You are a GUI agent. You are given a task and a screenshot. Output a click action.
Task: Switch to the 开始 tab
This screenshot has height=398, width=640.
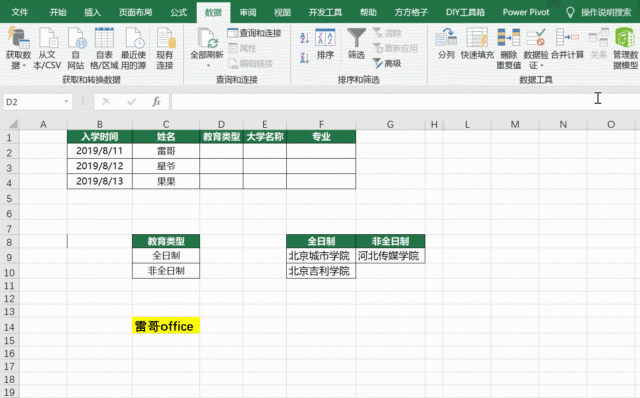pos(58,12)
